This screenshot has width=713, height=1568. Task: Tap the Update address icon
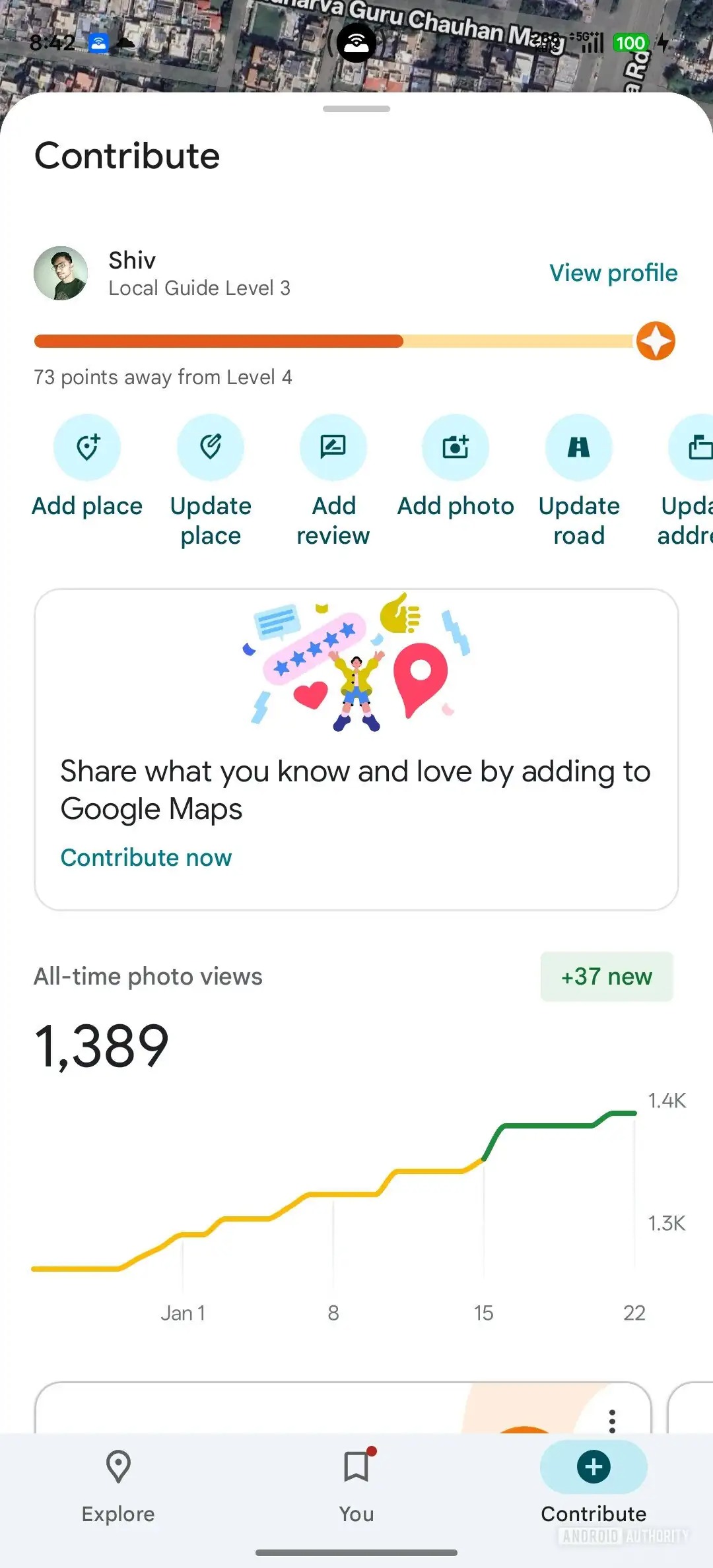(696, 447)
